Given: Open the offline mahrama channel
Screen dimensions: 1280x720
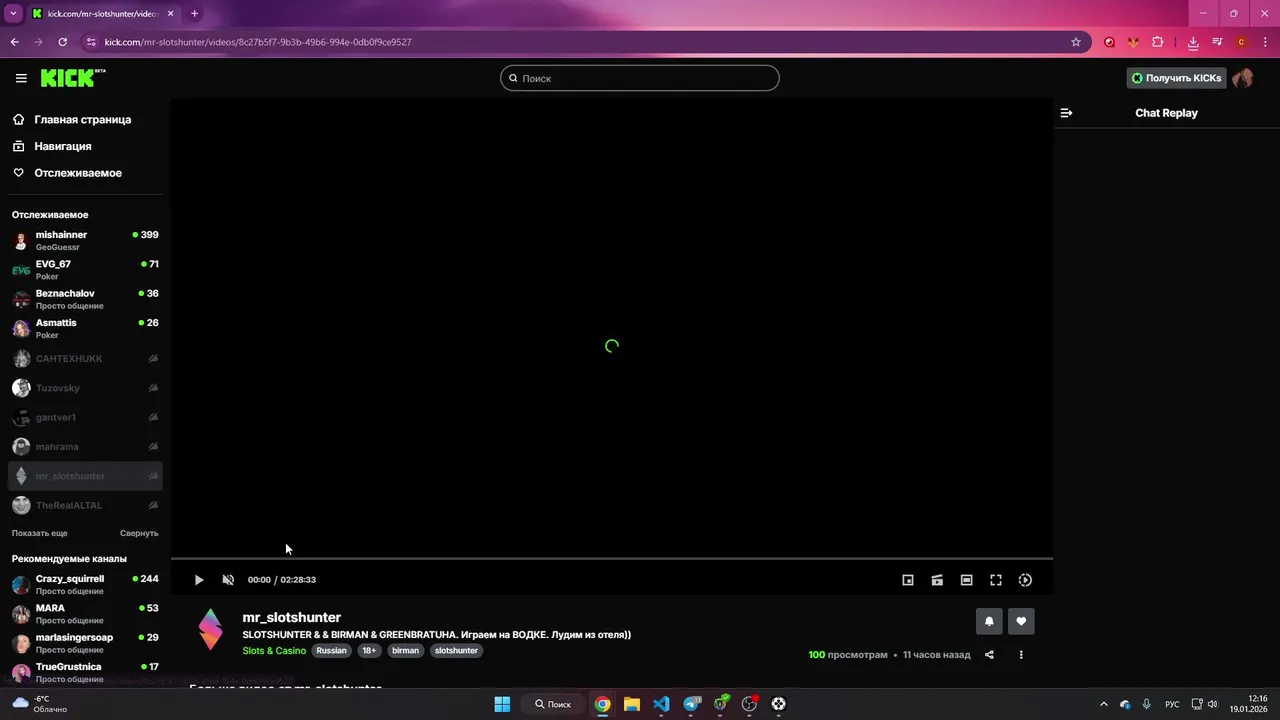Looking at the screenshot, I should pyautogui.click(x=85, y=446).
